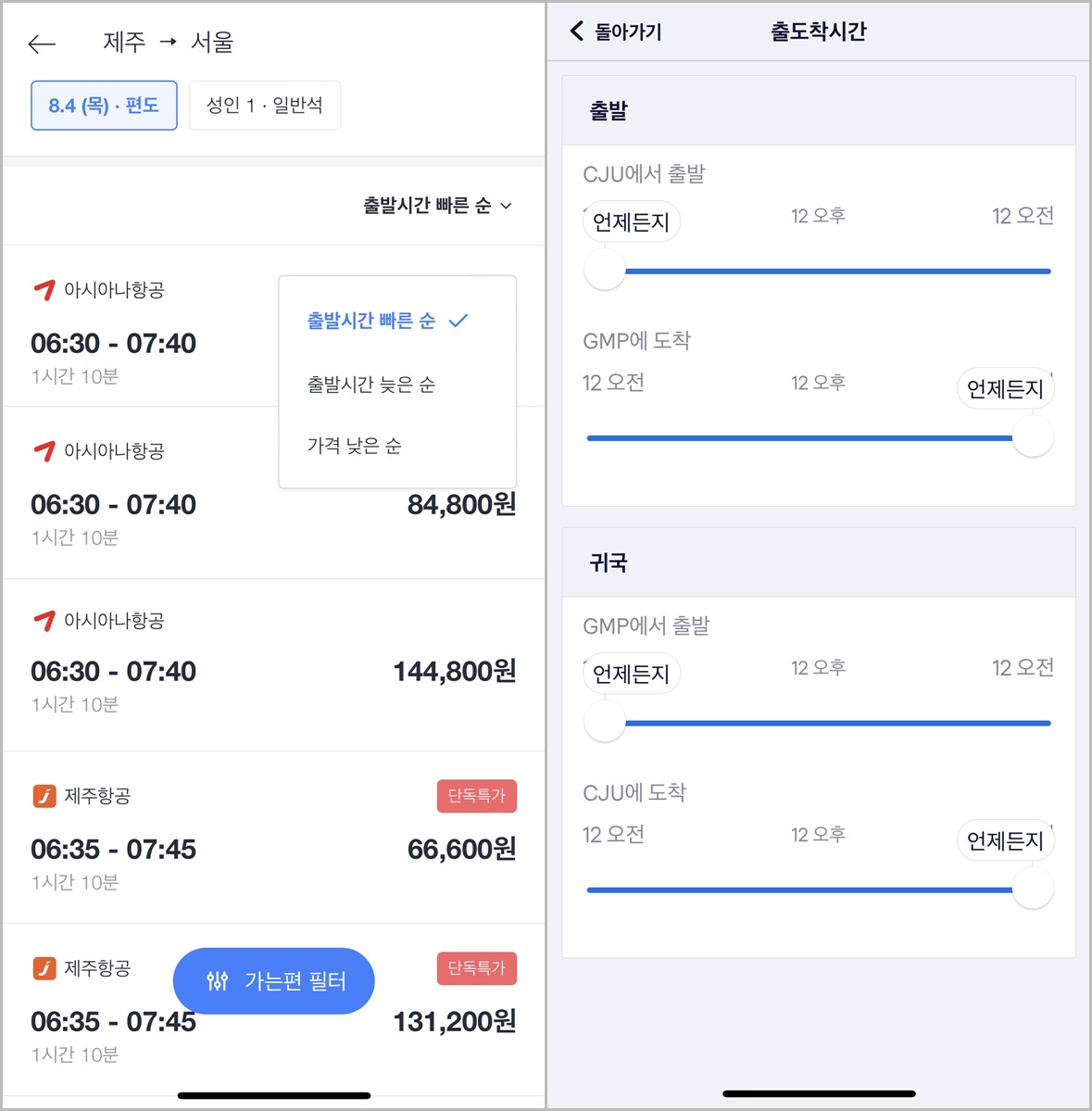Tap the back arrow beside 제주 → 서울
This screenshot has height=1111, width=1092.
pyautogui.click(x=42, y=44)
